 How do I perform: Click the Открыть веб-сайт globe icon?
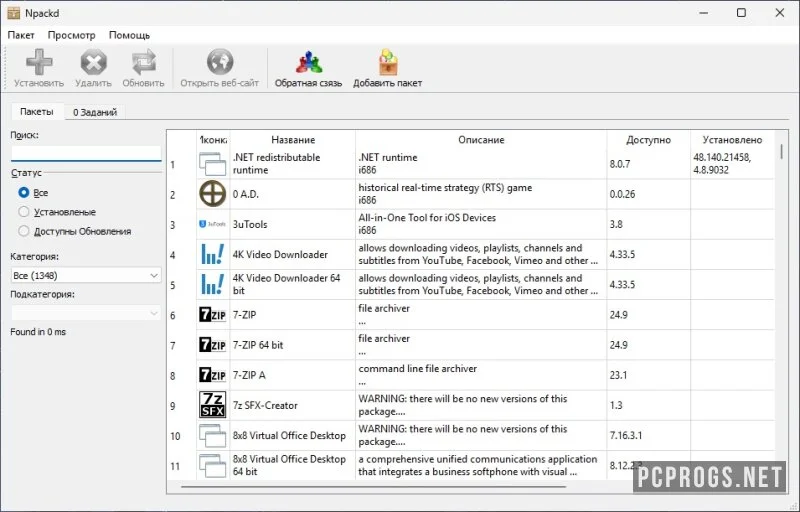pos(220,62)
